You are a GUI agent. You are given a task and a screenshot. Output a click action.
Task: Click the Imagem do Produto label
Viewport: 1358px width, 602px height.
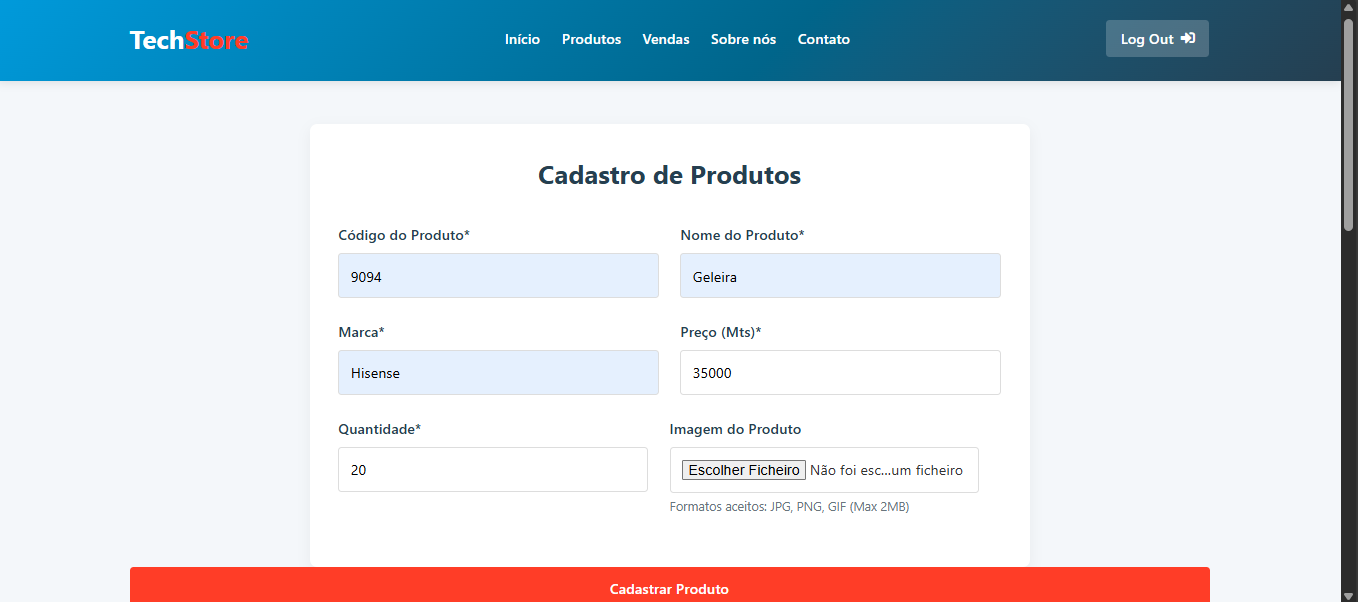(735, 429)
